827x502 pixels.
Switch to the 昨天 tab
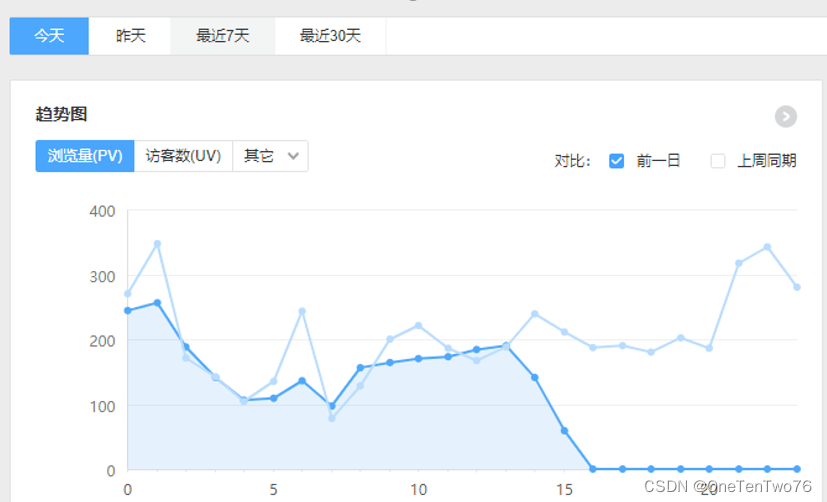point(130,36)
